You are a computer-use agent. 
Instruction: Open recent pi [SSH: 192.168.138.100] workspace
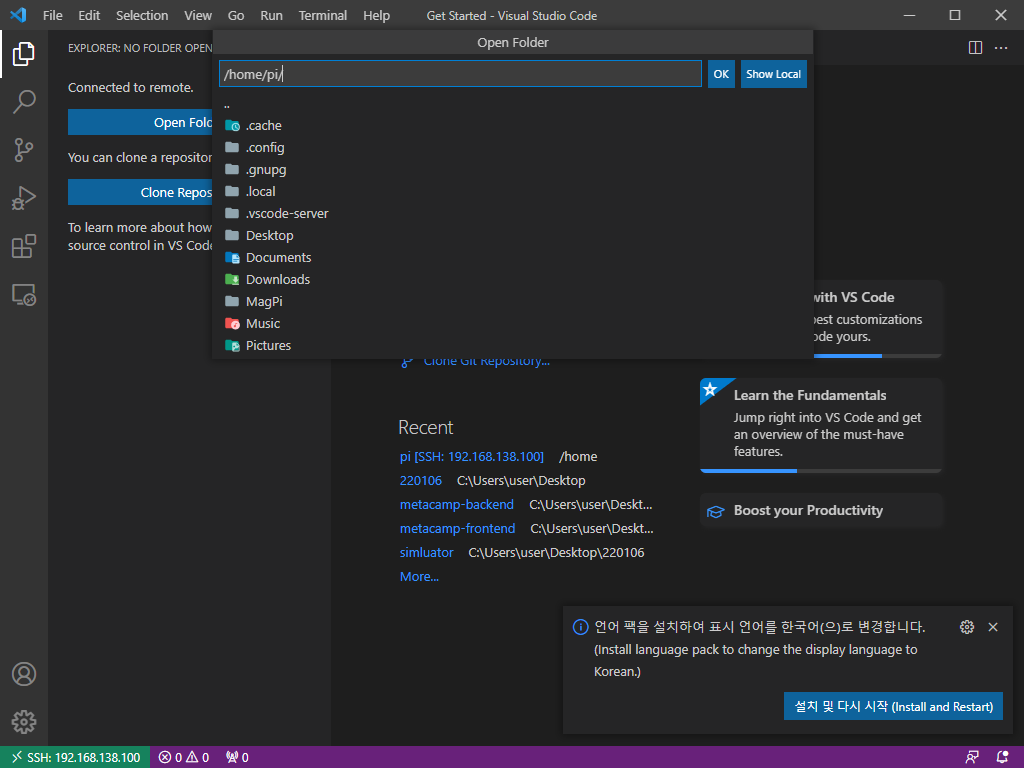(472, 456)
